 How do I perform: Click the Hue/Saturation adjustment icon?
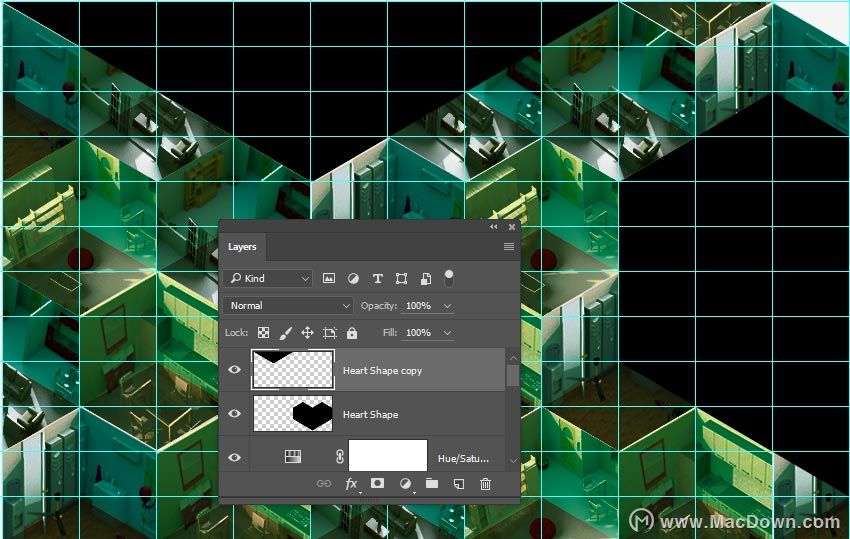pos(293,457)
